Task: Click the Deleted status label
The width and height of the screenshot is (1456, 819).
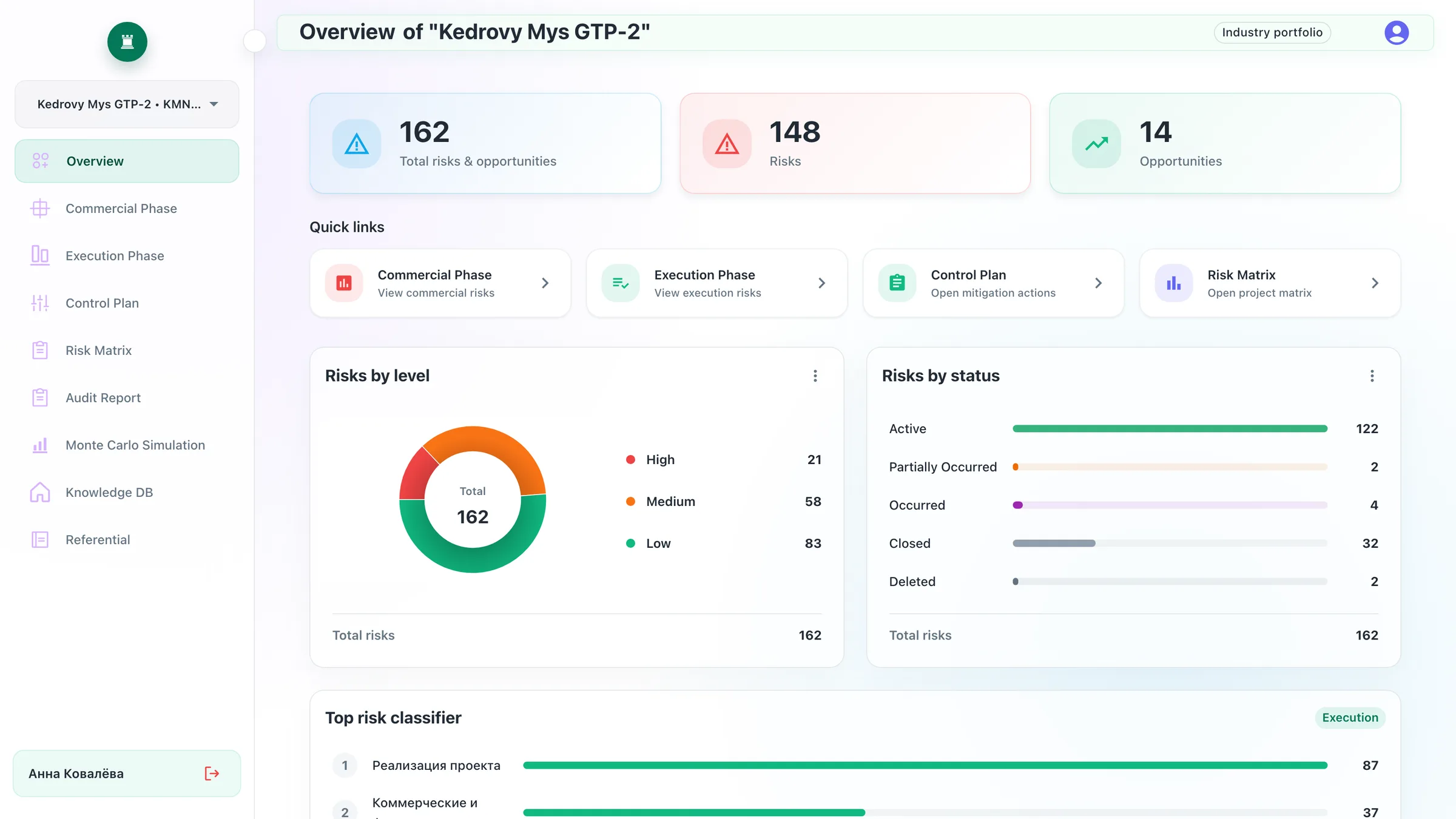Action: point(912,582)
